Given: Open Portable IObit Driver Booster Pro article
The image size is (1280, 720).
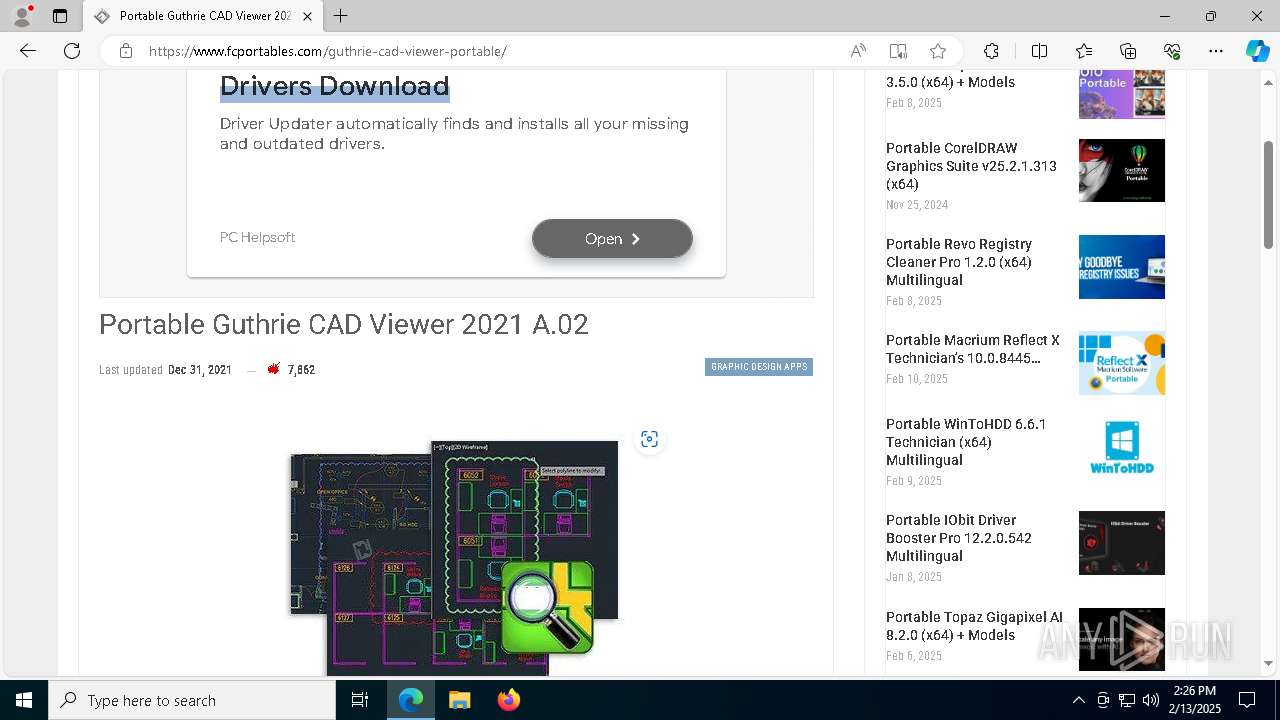Looking at the screenshot, I should (x=959, y=538).
